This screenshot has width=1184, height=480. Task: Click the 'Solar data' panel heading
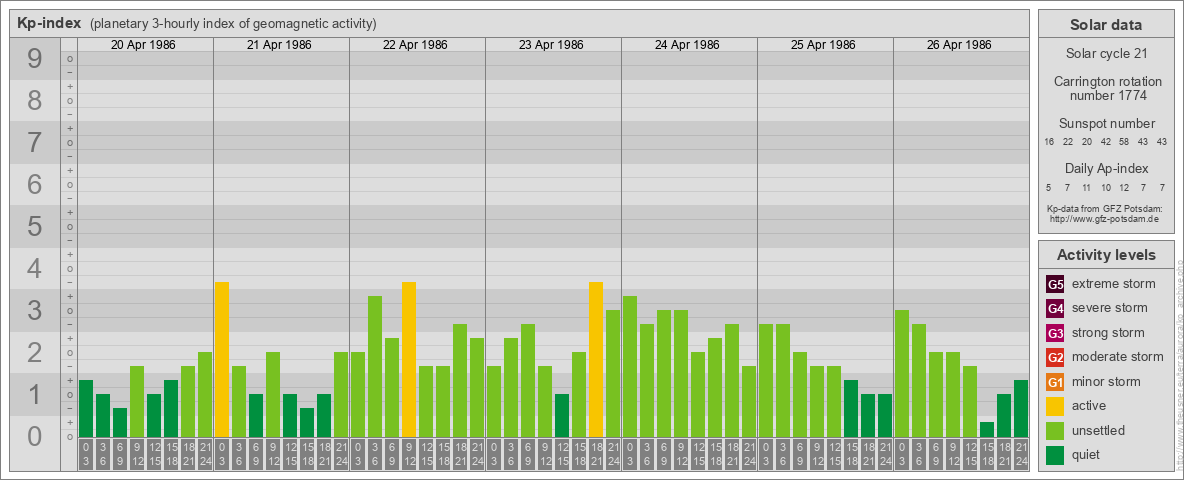click(x=1106, y=25)
